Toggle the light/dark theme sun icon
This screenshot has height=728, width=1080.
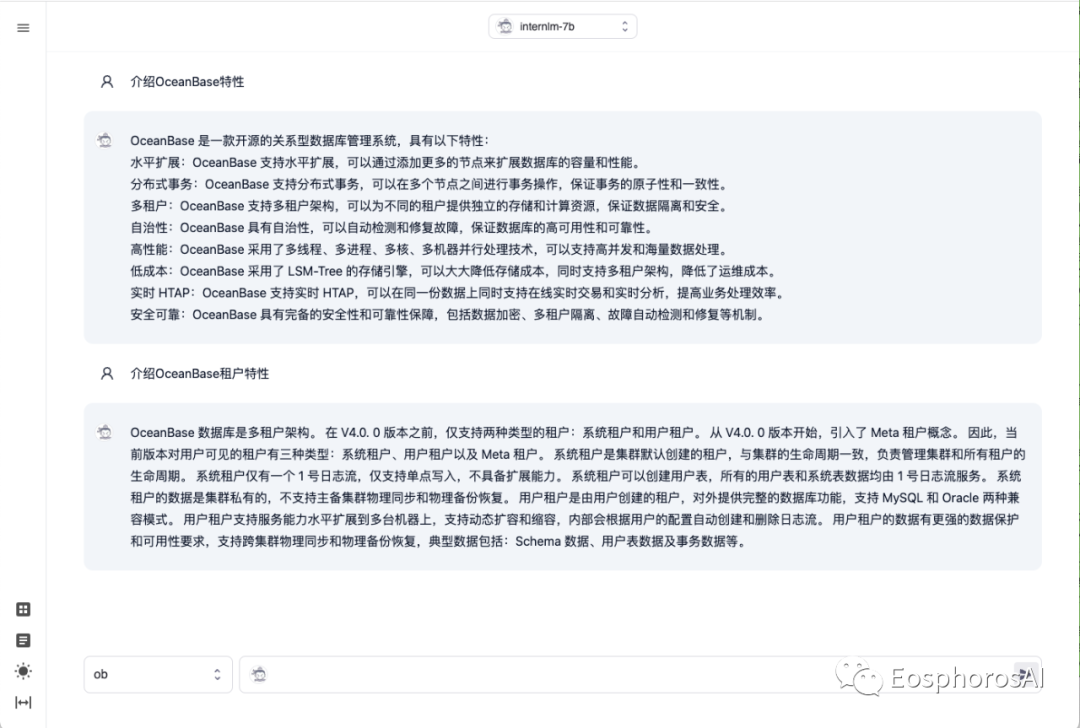[23, 672]
